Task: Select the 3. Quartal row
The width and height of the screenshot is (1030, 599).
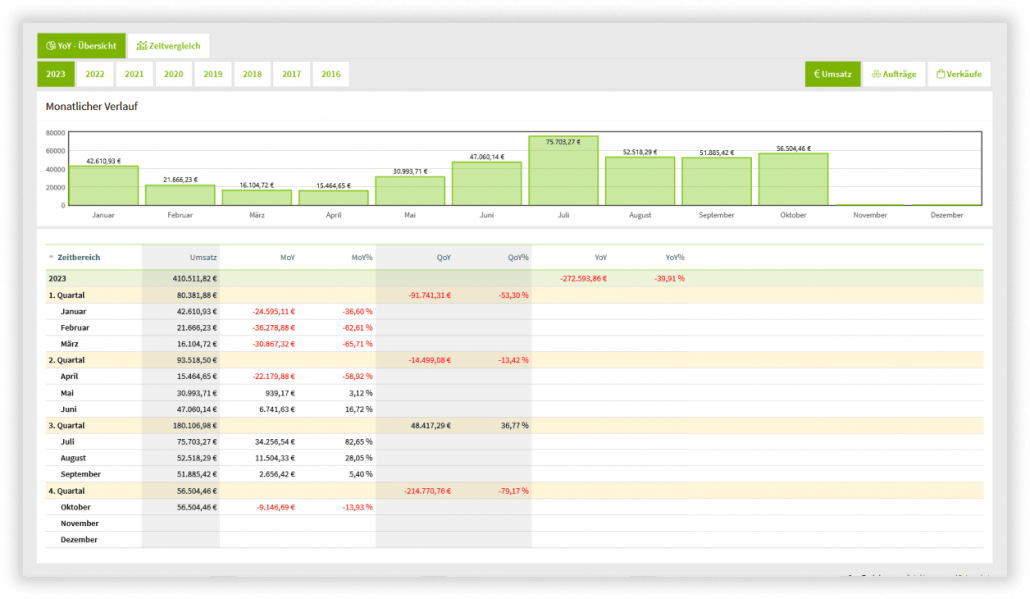Action: [x=514, y=426]
